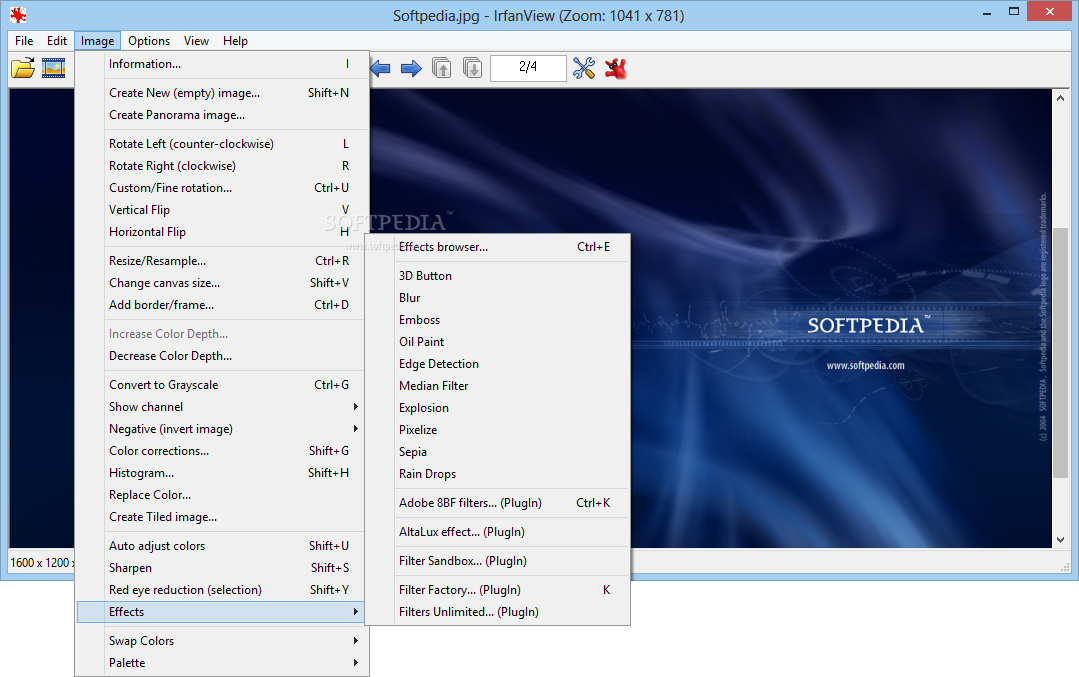Image resolution: width=1079 pixels, height=677 pixels.
Task: Apply the Edge Detection effect
Action: pos(497,364)
